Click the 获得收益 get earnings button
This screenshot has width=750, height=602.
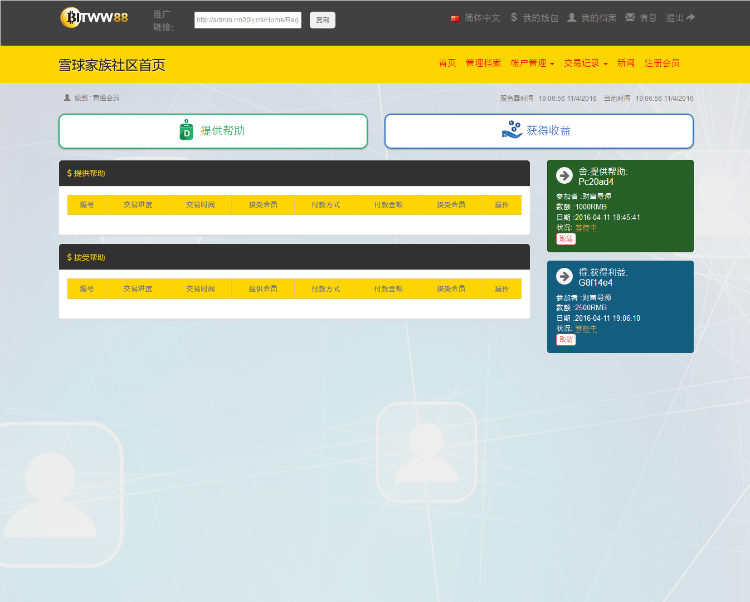[539, 131]
